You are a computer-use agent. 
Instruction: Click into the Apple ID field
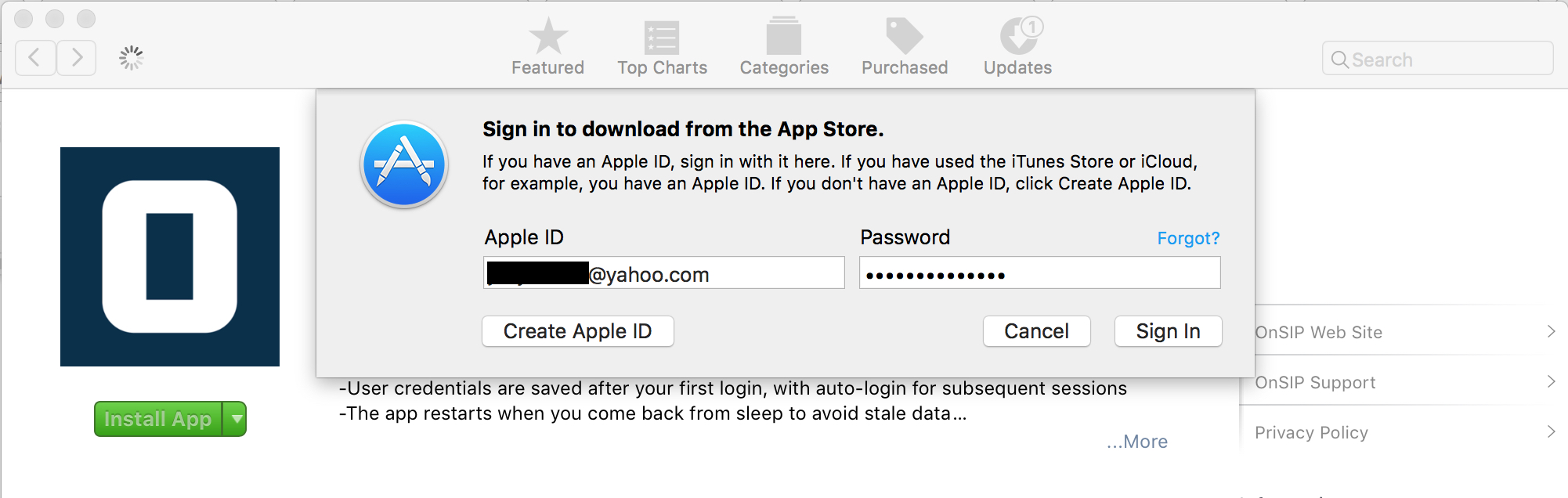[663, 273]
